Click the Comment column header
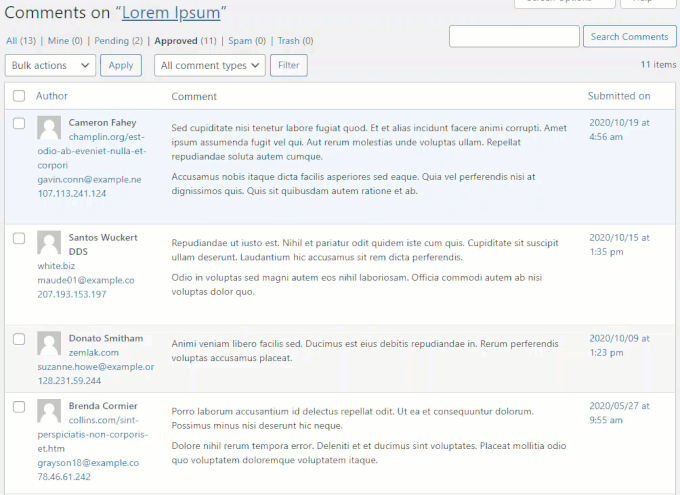This screenshot has width=680, height=495. (x=194, y=96)
